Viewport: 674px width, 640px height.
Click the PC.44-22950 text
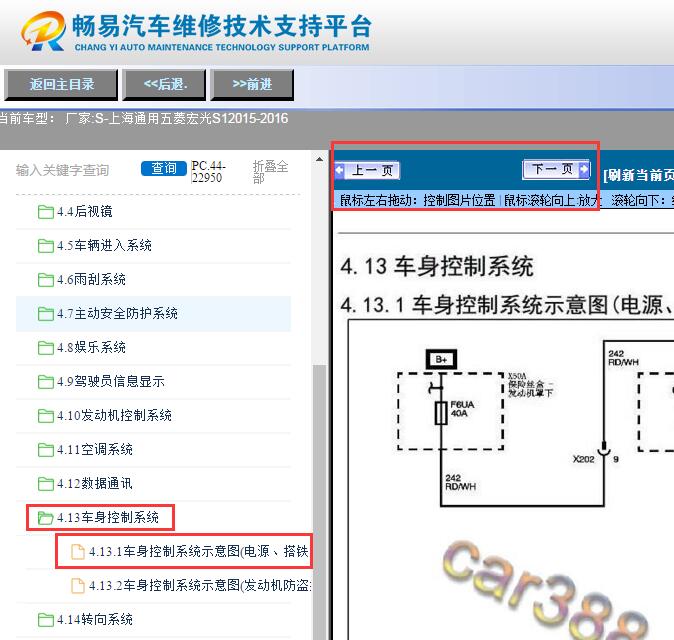[208, 171]
